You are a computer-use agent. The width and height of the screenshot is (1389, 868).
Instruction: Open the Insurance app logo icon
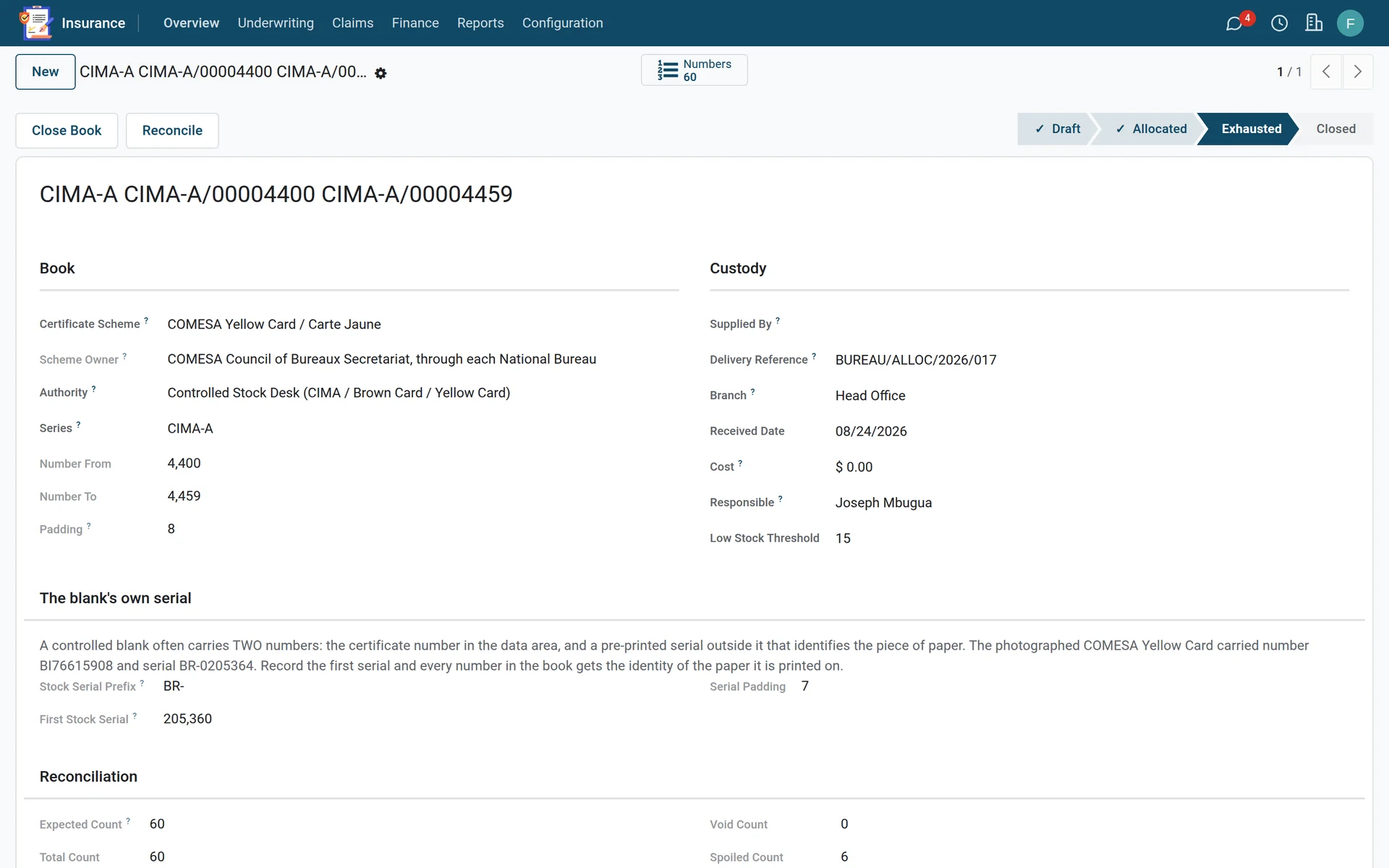[x=35, y=23]
